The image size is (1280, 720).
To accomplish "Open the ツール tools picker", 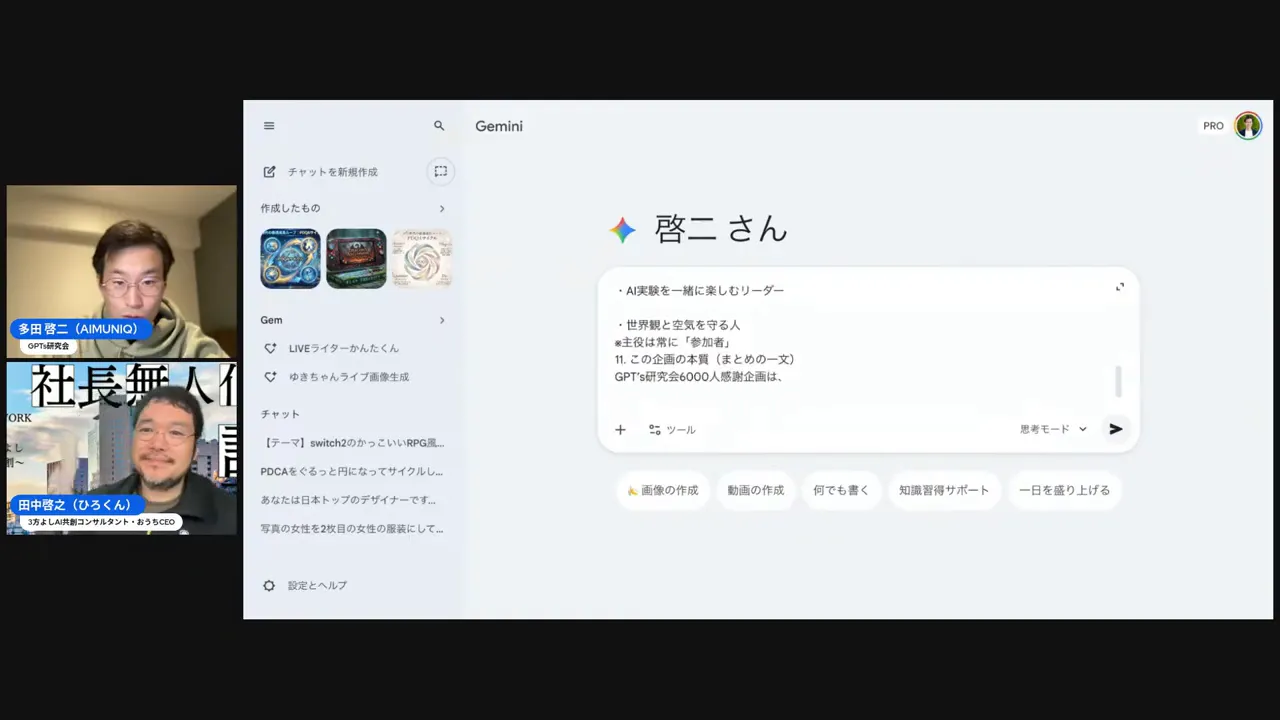I will tap(672, 429).
